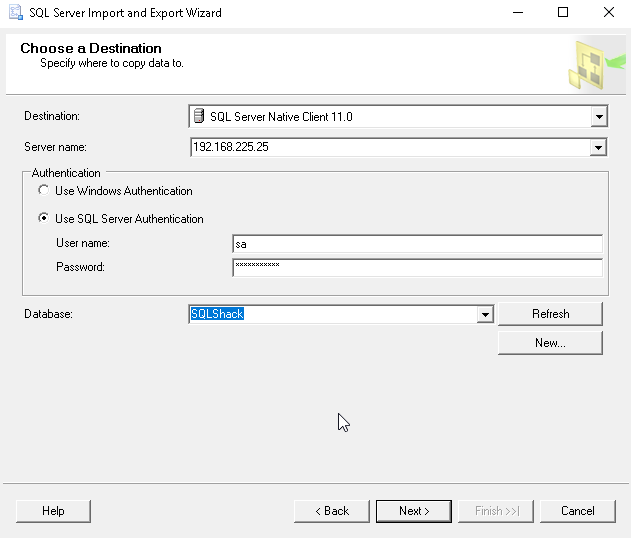
Task: Select Use Windows Authentication
Action: 43,191
